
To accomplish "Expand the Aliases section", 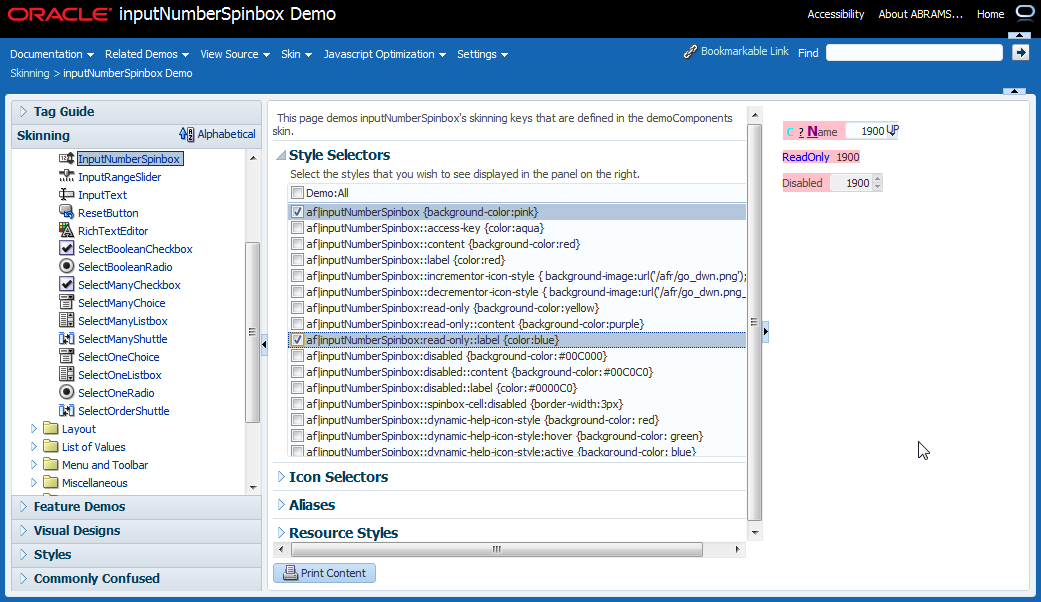I will click(281, 504).
